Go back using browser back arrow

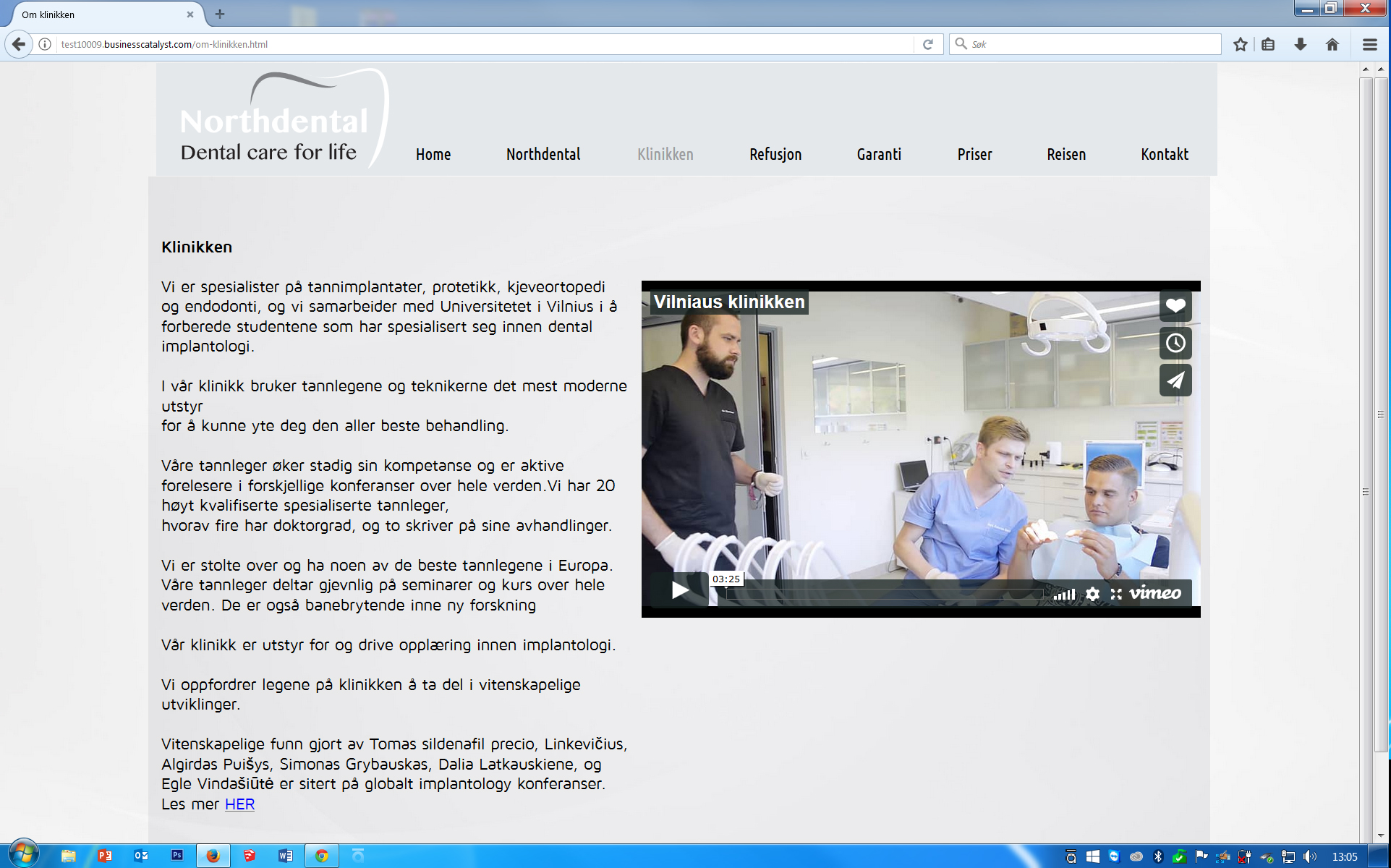coord(19,44)
